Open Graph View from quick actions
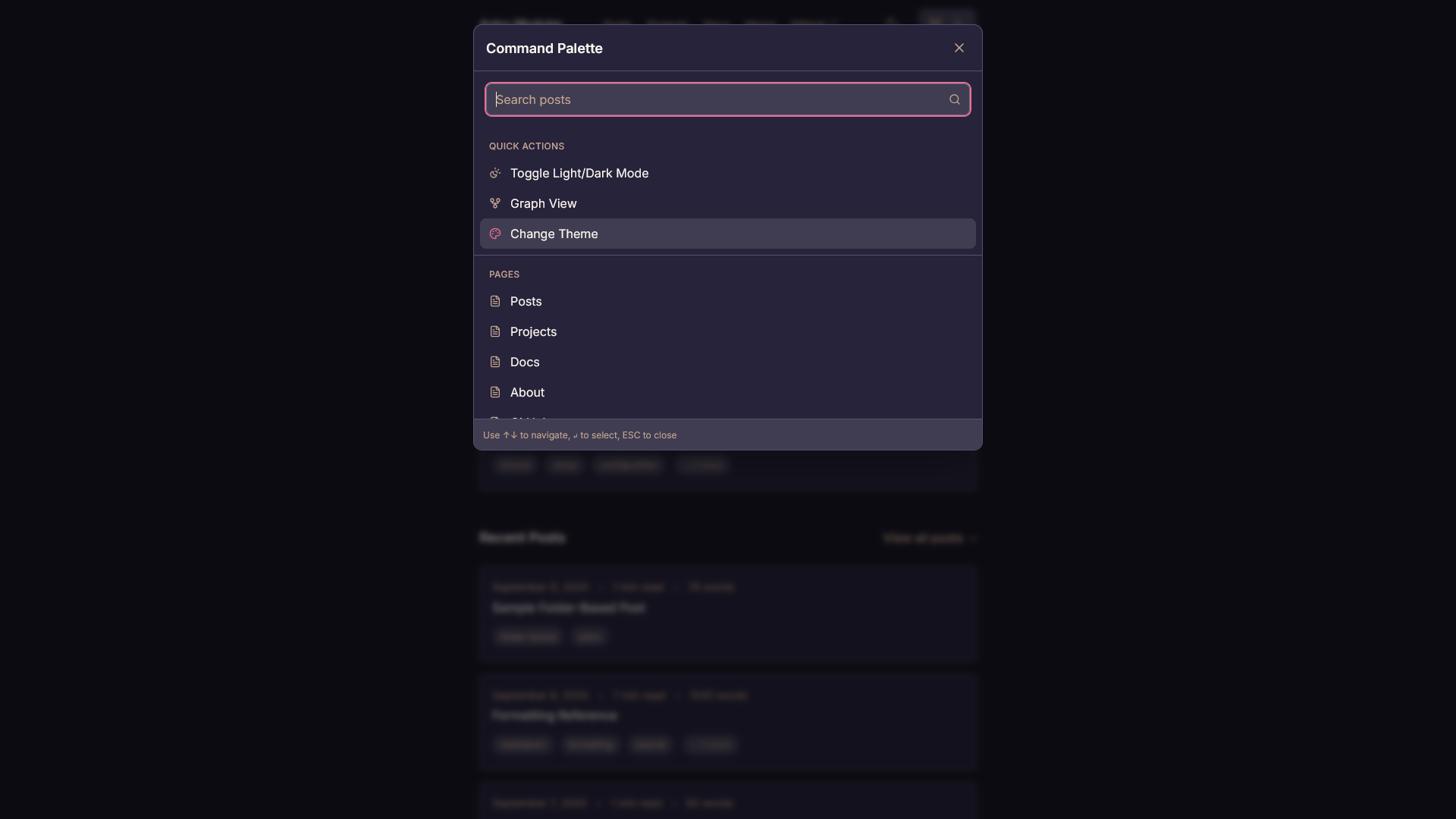Screen dimensions: 1456x819 click(543, 203)
